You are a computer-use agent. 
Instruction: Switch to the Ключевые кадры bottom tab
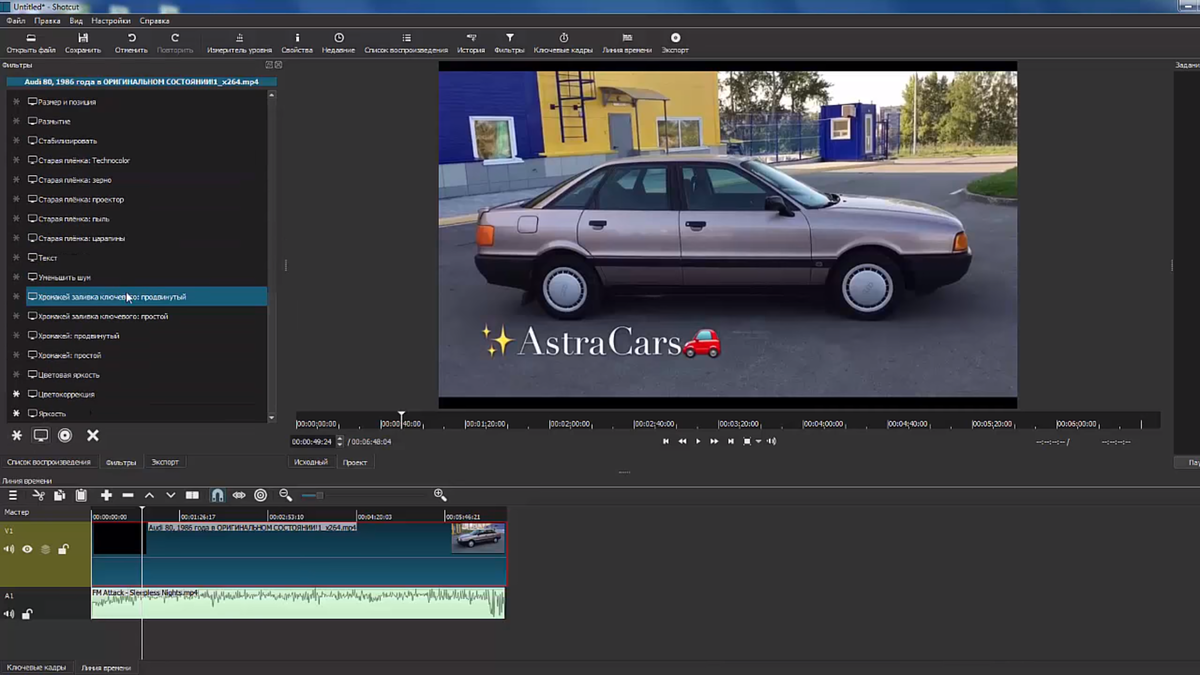(x=37, y=667)
